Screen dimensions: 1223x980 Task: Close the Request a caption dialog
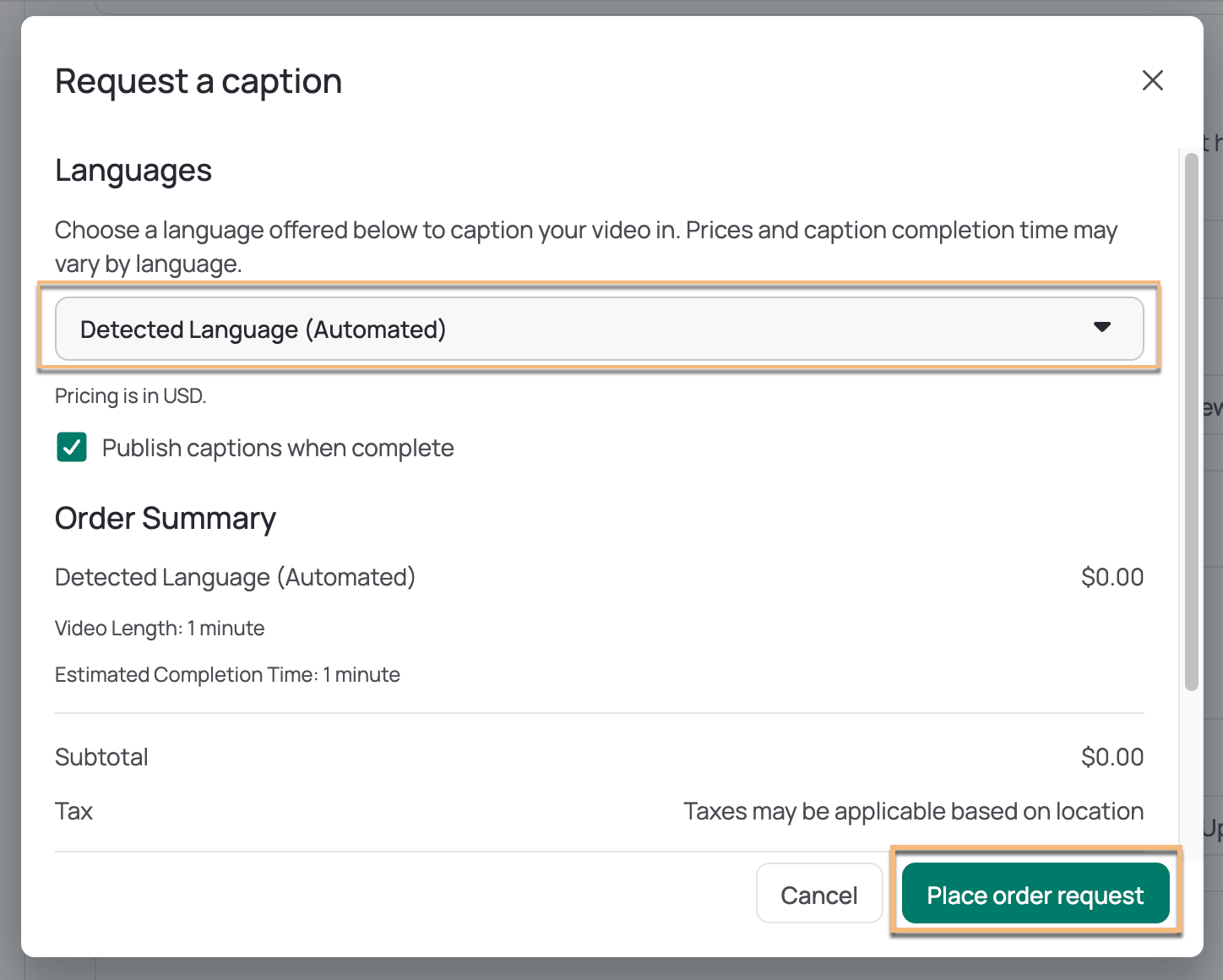pos(1152,81)
